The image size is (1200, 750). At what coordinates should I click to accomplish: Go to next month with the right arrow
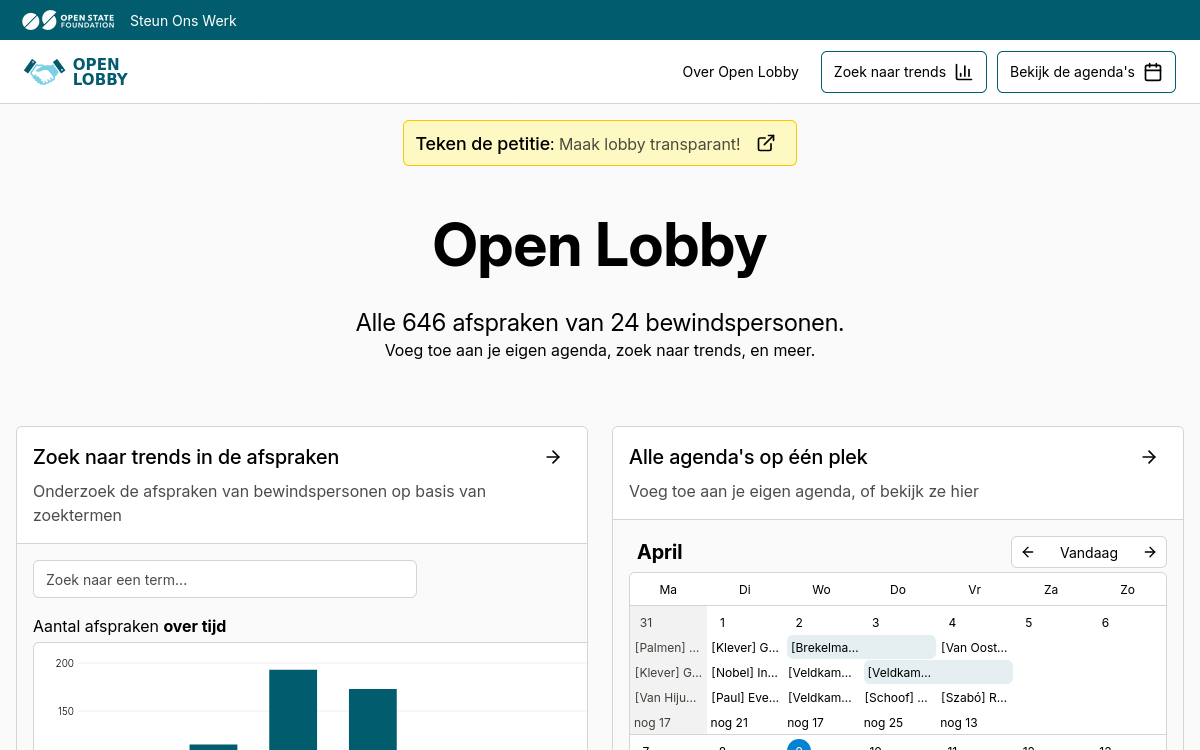tap(1149, 552)
